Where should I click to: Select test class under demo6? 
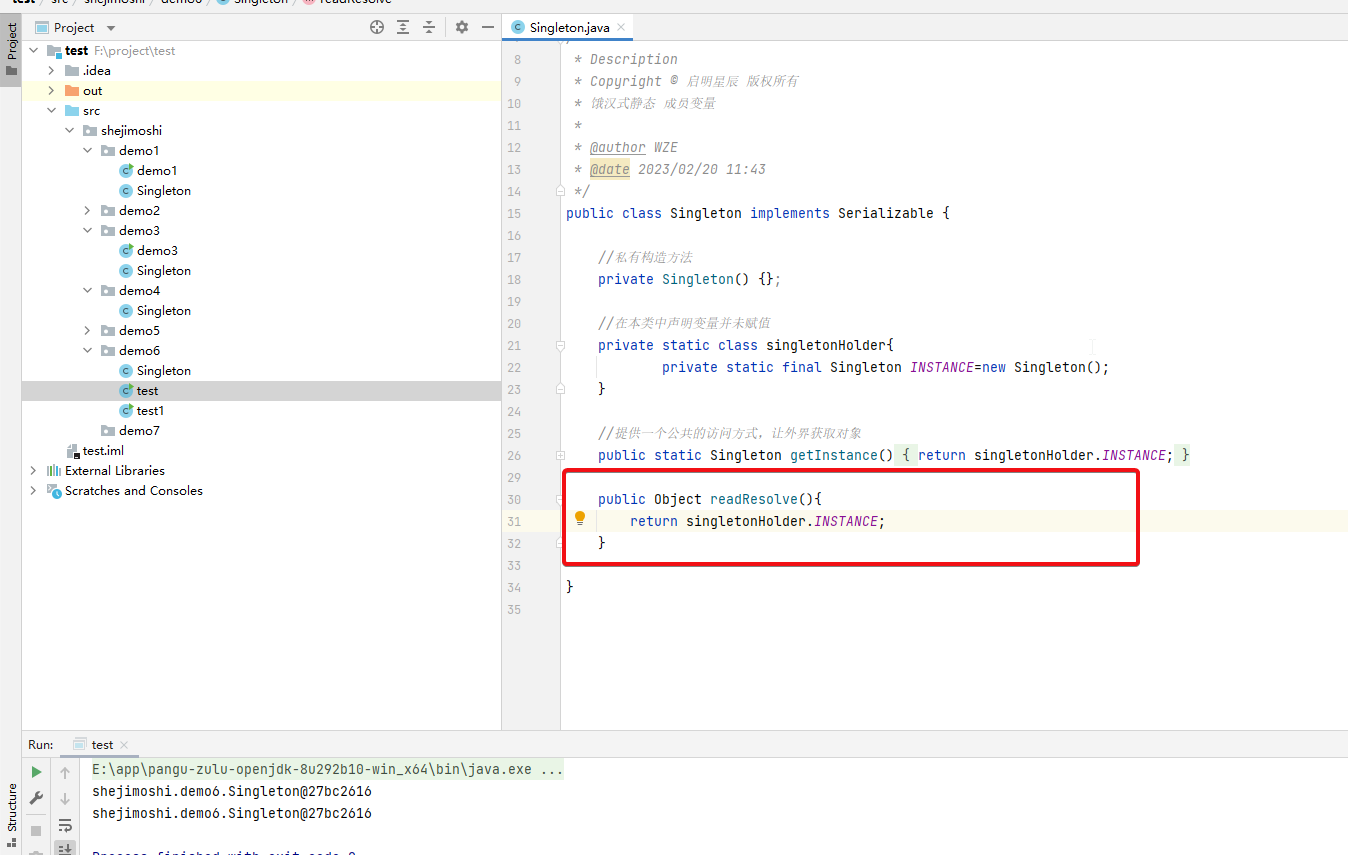point(148,391)
